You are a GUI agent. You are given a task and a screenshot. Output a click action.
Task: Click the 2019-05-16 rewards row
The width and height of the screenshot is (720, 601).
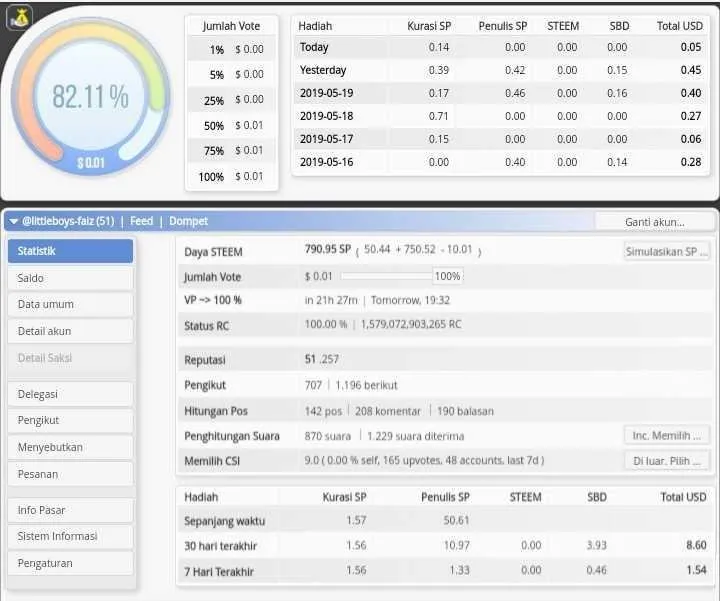(501, 162)
